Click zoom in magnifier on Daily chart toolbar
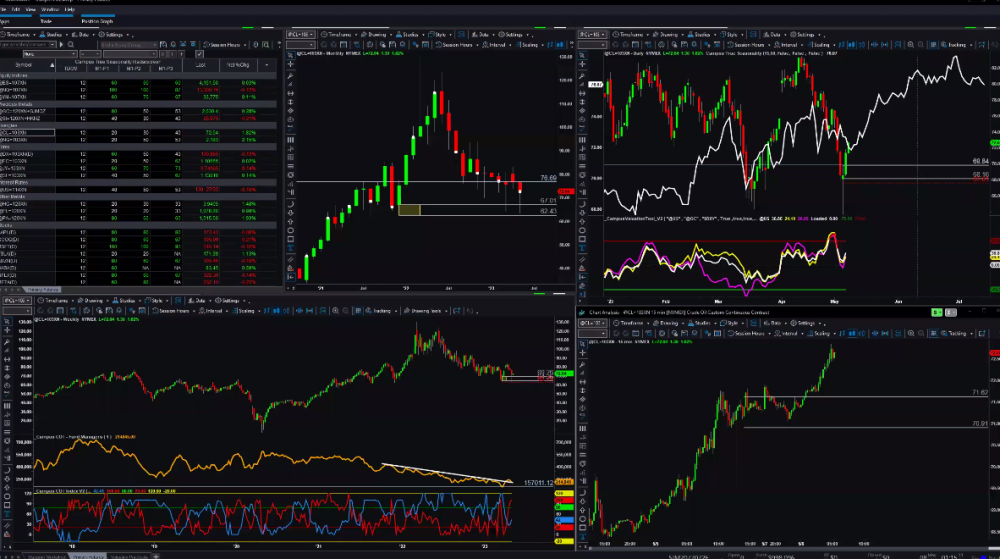 pyautogui.click(x=911, y=45)
